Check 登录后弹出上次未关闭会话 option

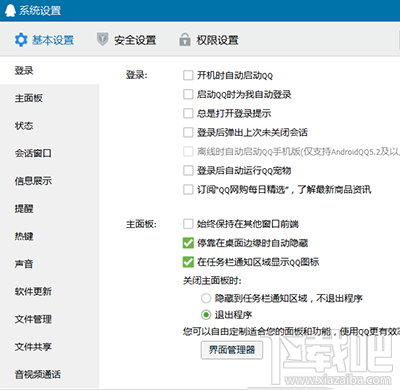(188, 132)
